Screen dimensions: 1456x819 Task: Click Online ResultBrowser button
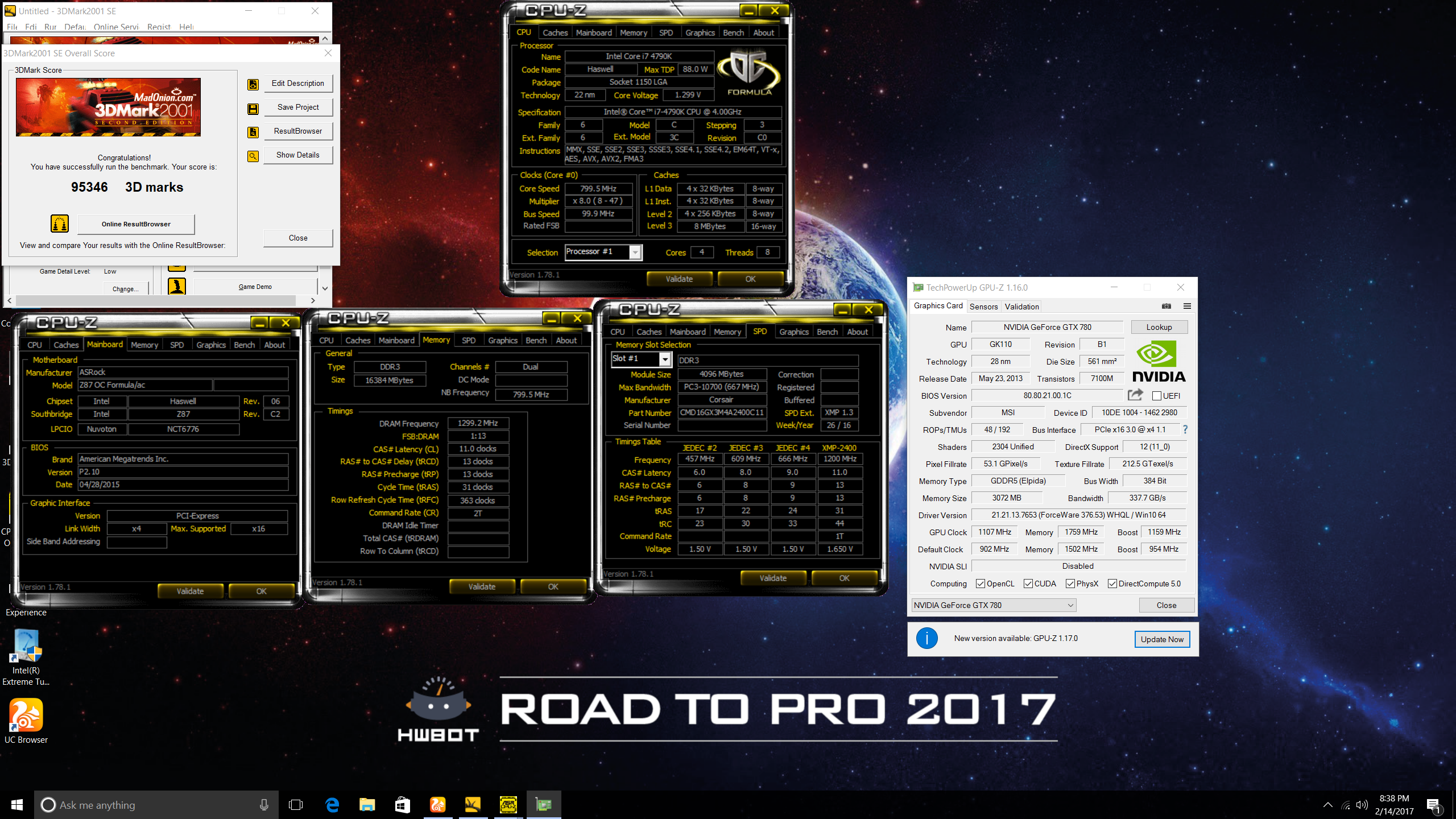[x=136, y=224]
